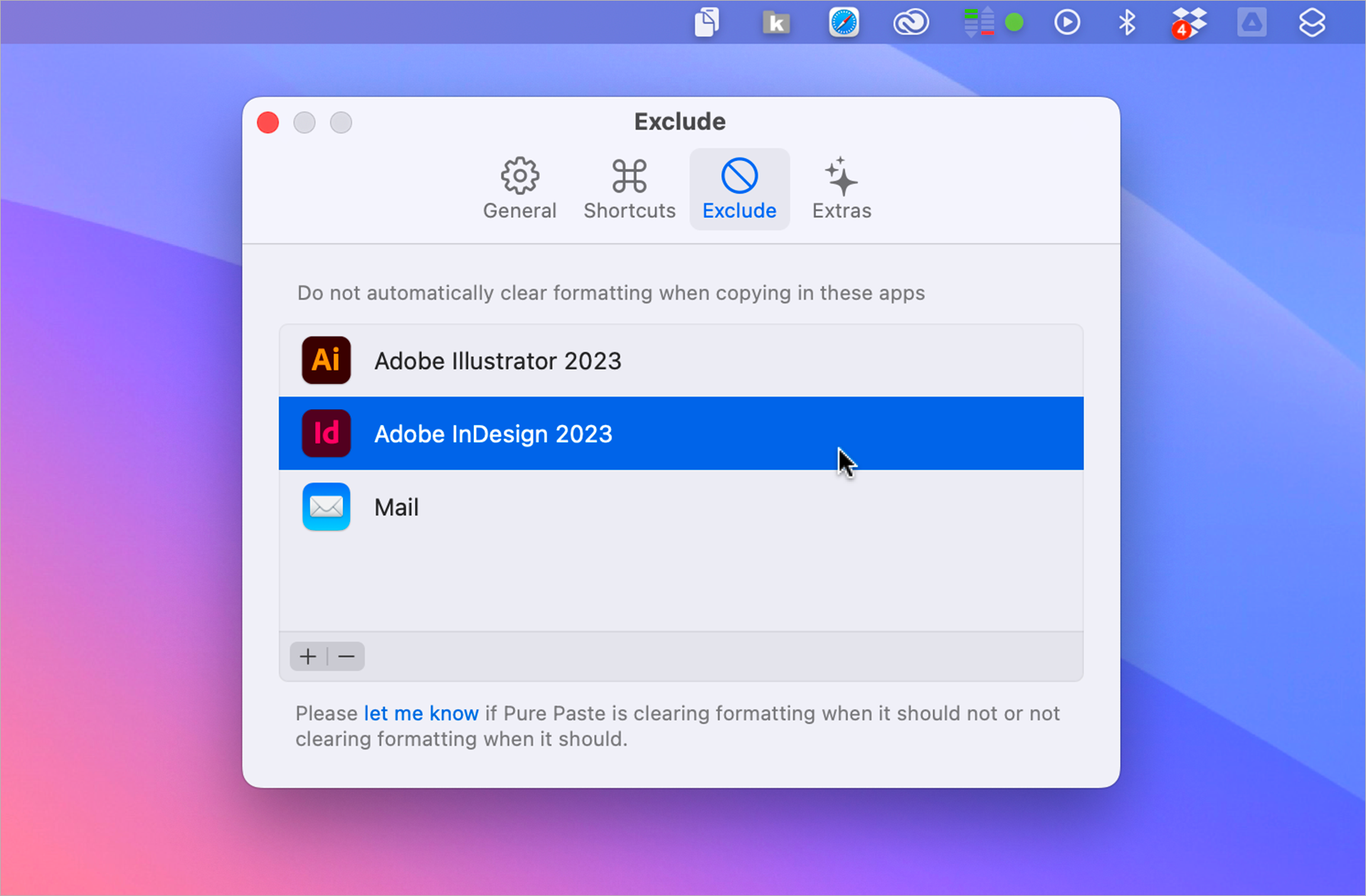Remove selected app with the minus button

tap(346, 656)
